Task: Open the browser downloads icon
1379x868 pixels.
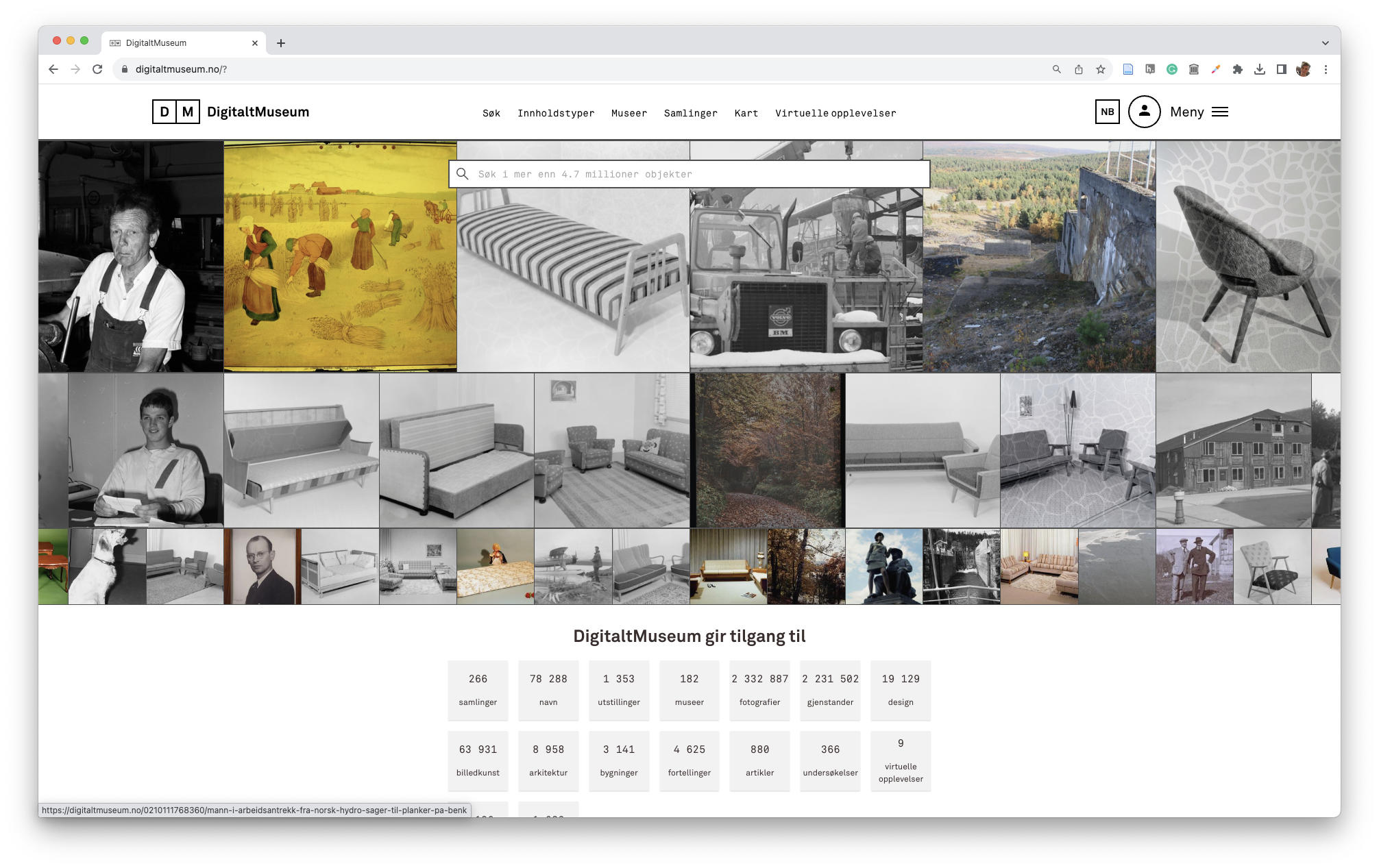Action: coord(1260,69)
